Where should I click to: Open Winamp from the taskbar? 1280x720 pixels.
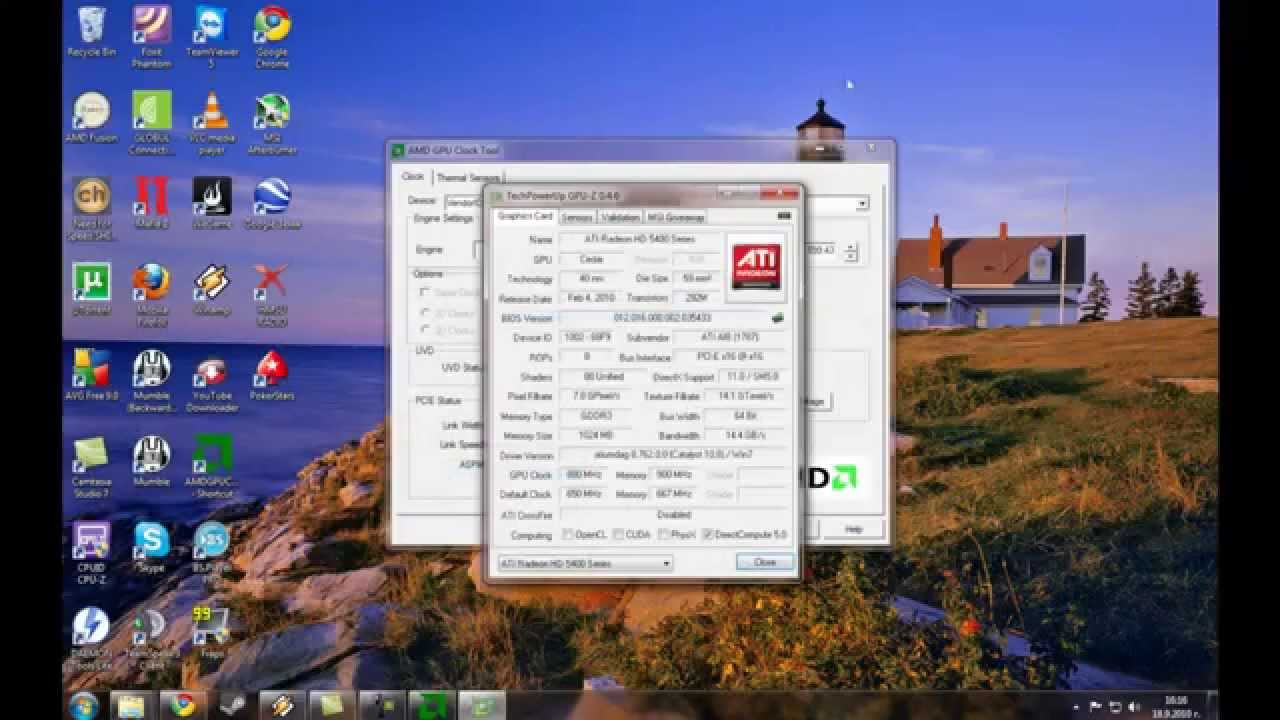pos(282,706)
